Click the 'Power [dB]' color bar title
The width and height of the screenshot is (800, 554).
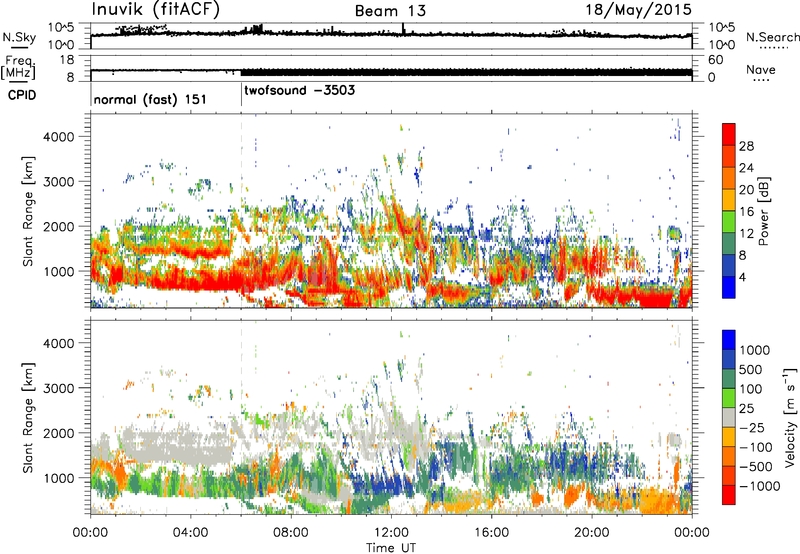pos(763,211)
